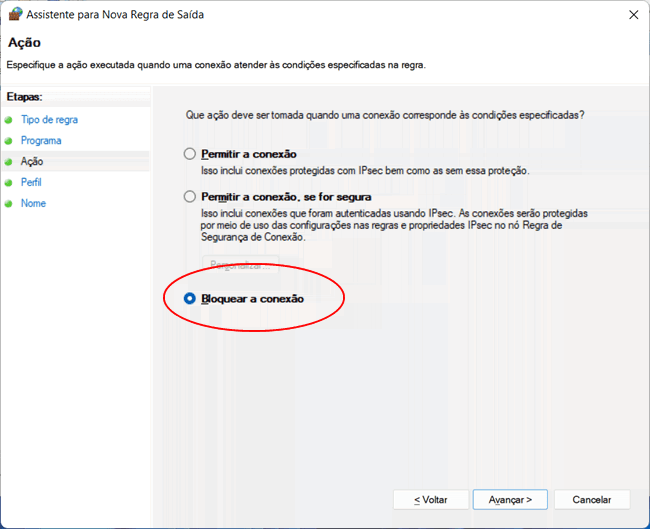Close the Nova Regra de Saída wizard
650x529 pixels.
tap(632, 15)
